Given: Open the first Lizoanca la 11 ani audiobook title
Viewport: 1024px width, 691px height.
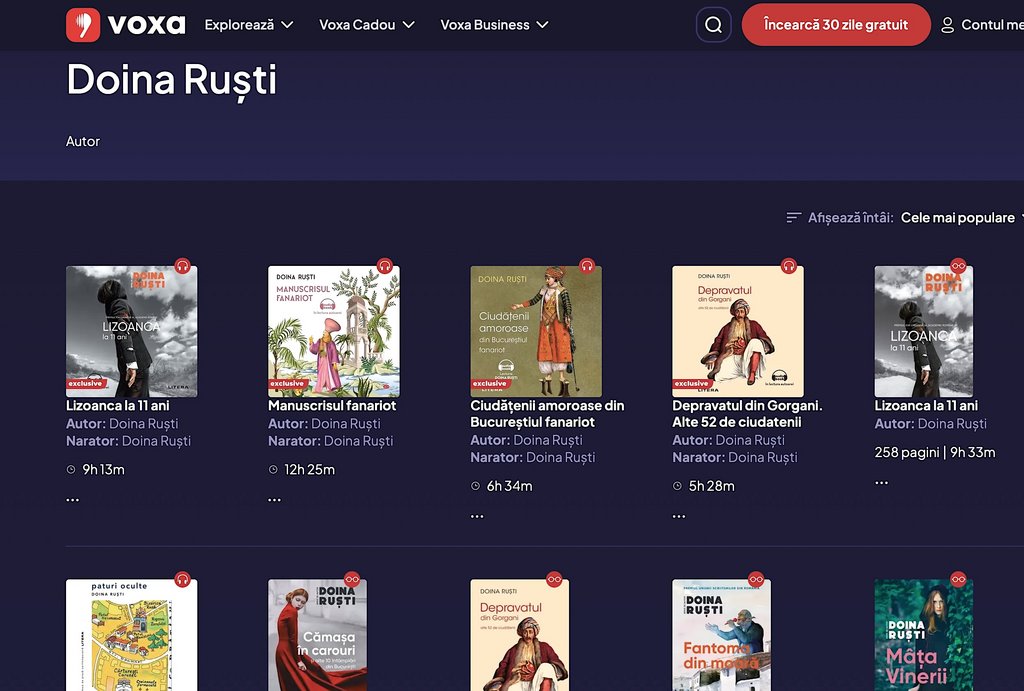Looking at the screenshot, I should click(x=118, y=406).
